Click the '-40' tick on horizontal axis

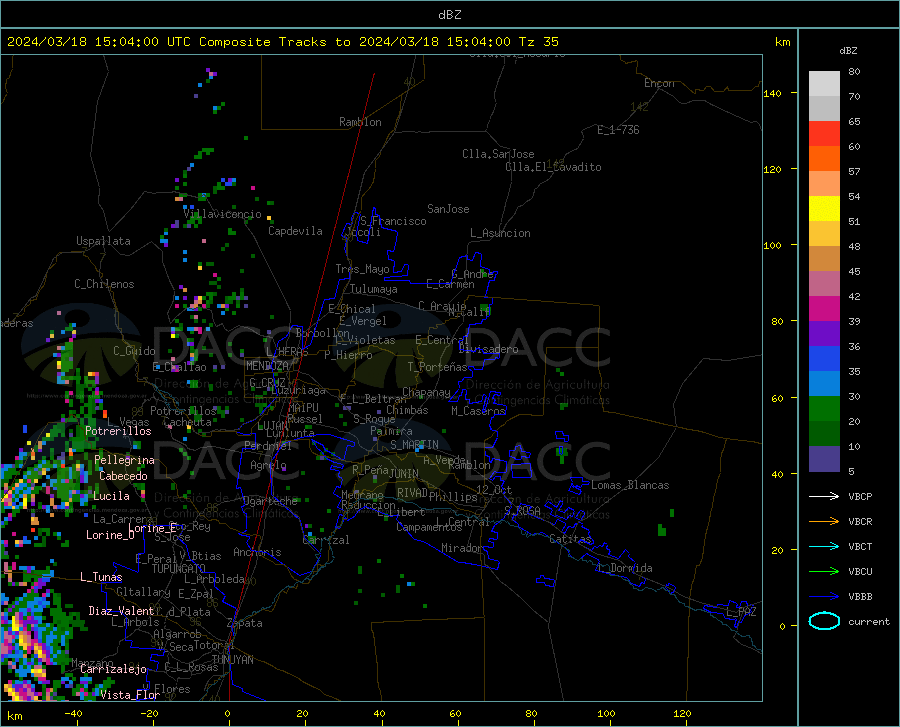pos(73,713)
